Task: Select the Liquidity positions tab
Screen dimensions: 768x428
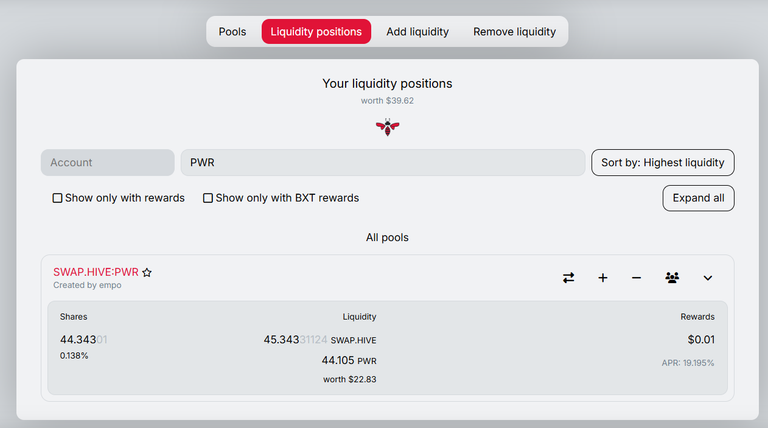Action: coord(316,32)
